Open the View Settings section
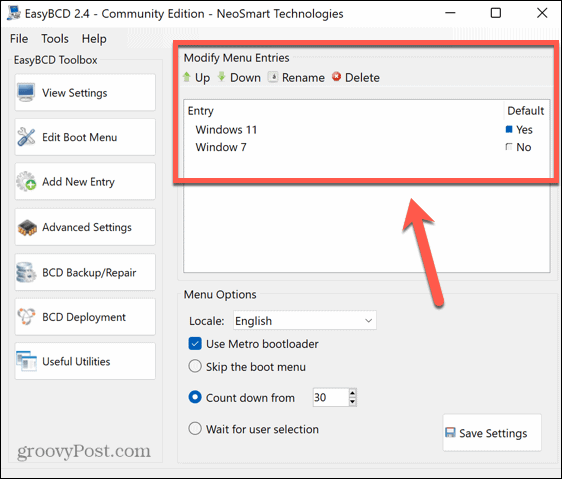This screenshot has height=479, width=562. pyautogui.click(x=85, y=93)
